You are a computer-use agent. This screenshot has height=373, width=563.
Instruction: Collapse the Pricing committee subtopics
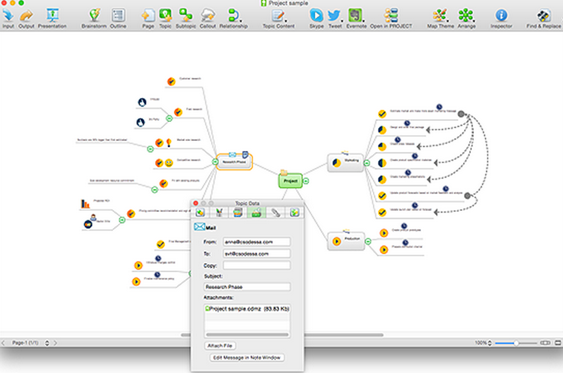click(x=122, y=220)
